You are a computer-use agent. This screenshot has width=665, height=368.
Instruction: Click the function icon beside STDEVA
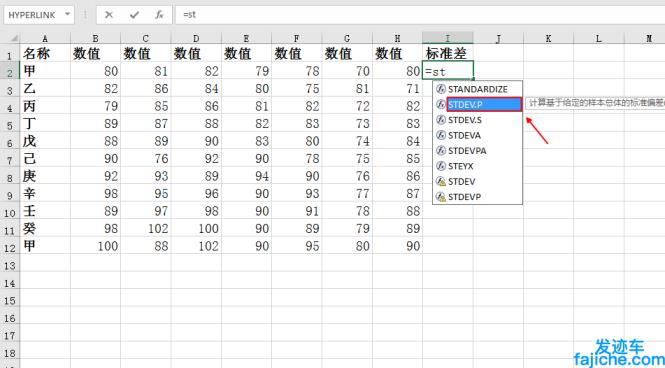(x=441, y=135)
